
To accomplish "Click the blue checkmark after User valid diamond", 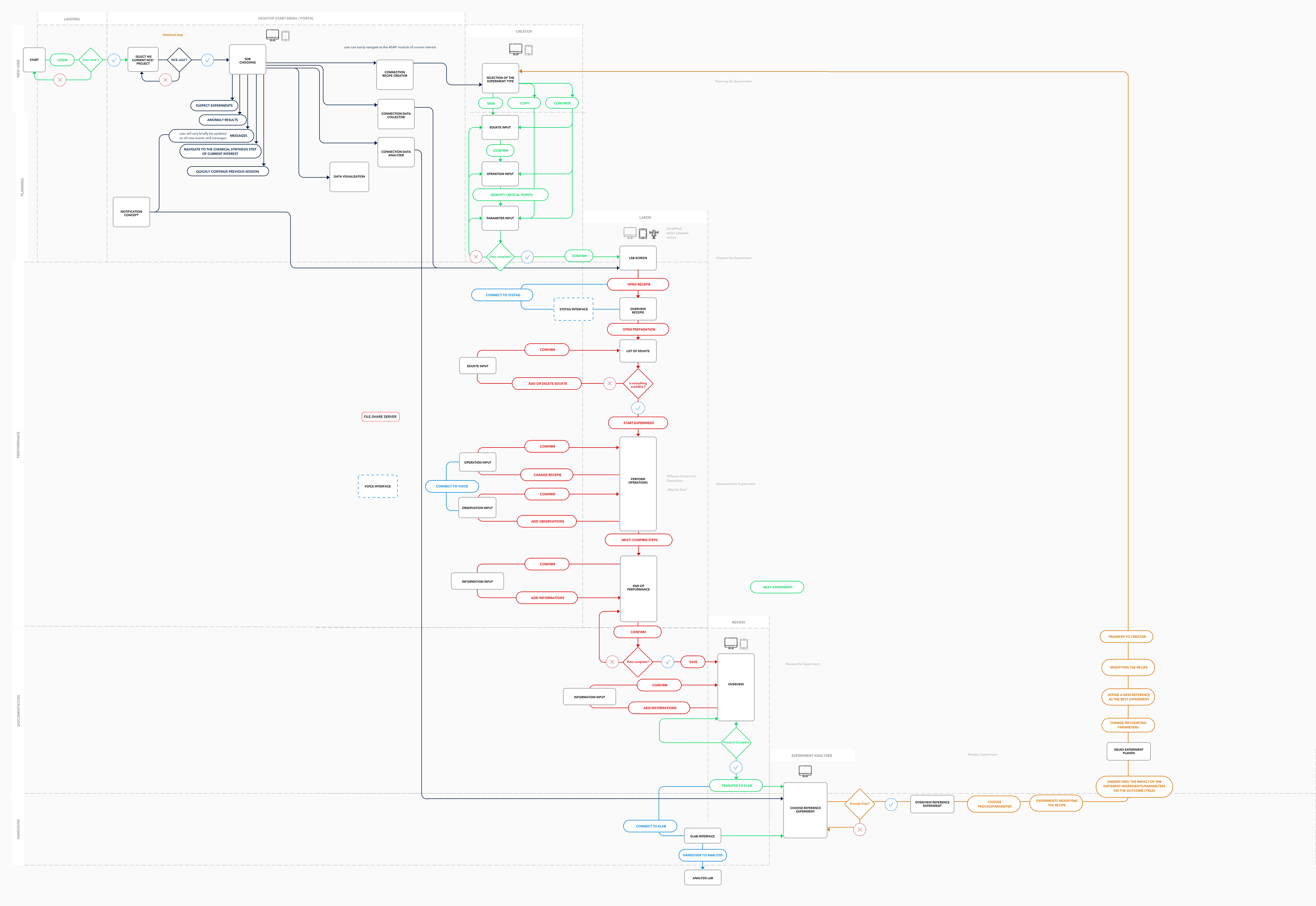I will click(114, 60).
